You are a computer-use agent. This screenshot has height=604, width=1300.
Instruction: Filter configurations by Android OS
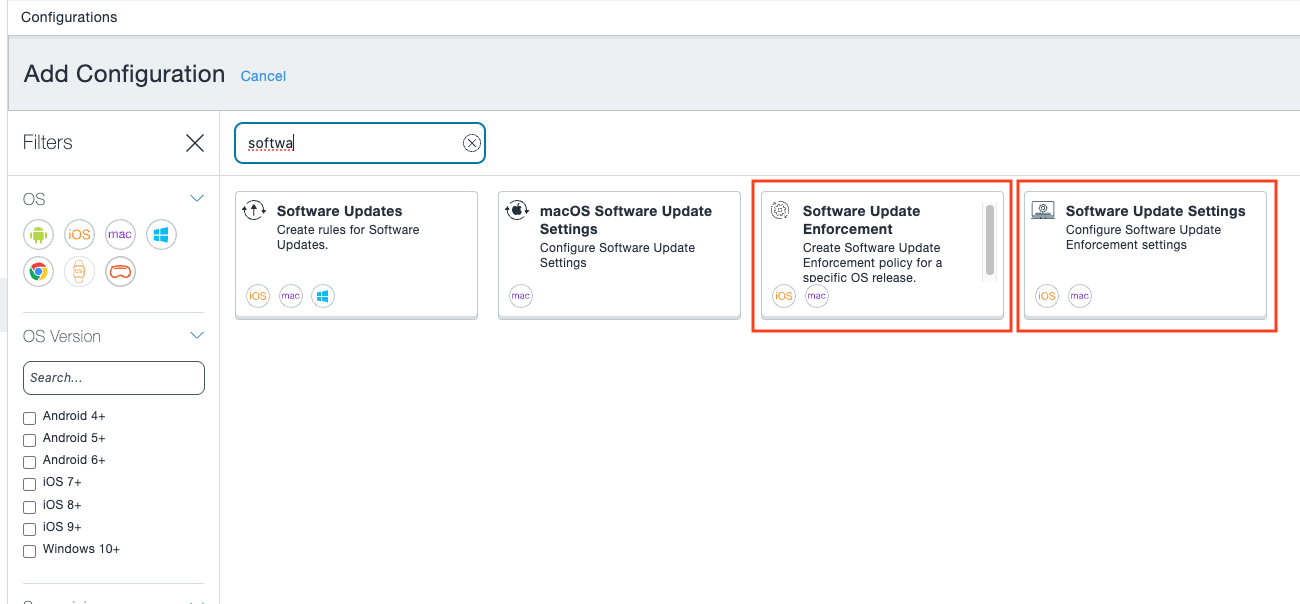pos(38,234)
